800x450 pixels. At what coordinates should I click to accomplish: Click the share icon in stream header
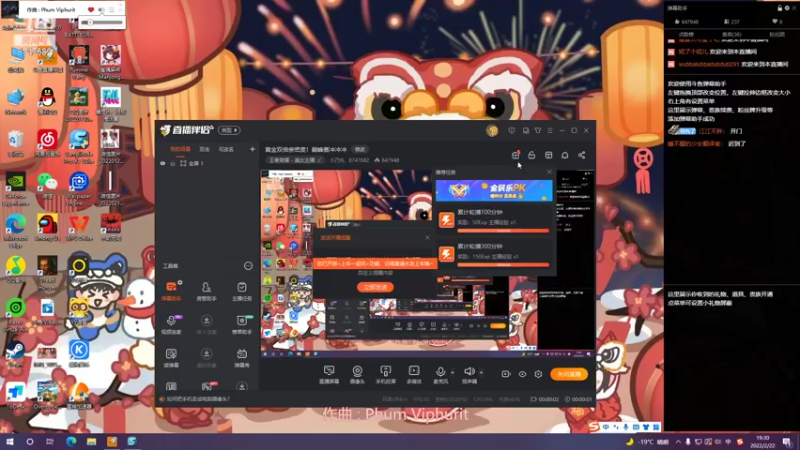(582, 155)
